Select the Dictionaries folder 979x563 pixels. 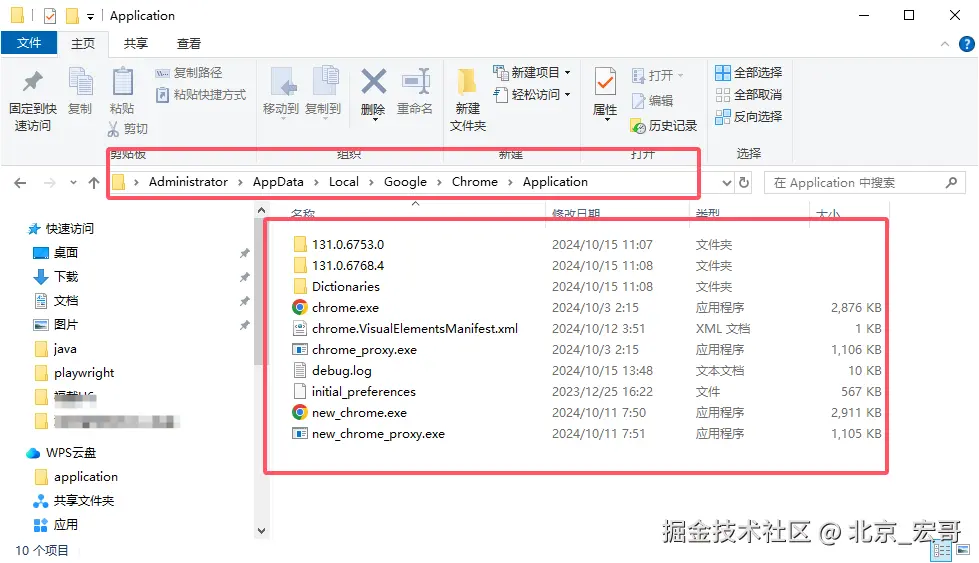coord(336,286)
